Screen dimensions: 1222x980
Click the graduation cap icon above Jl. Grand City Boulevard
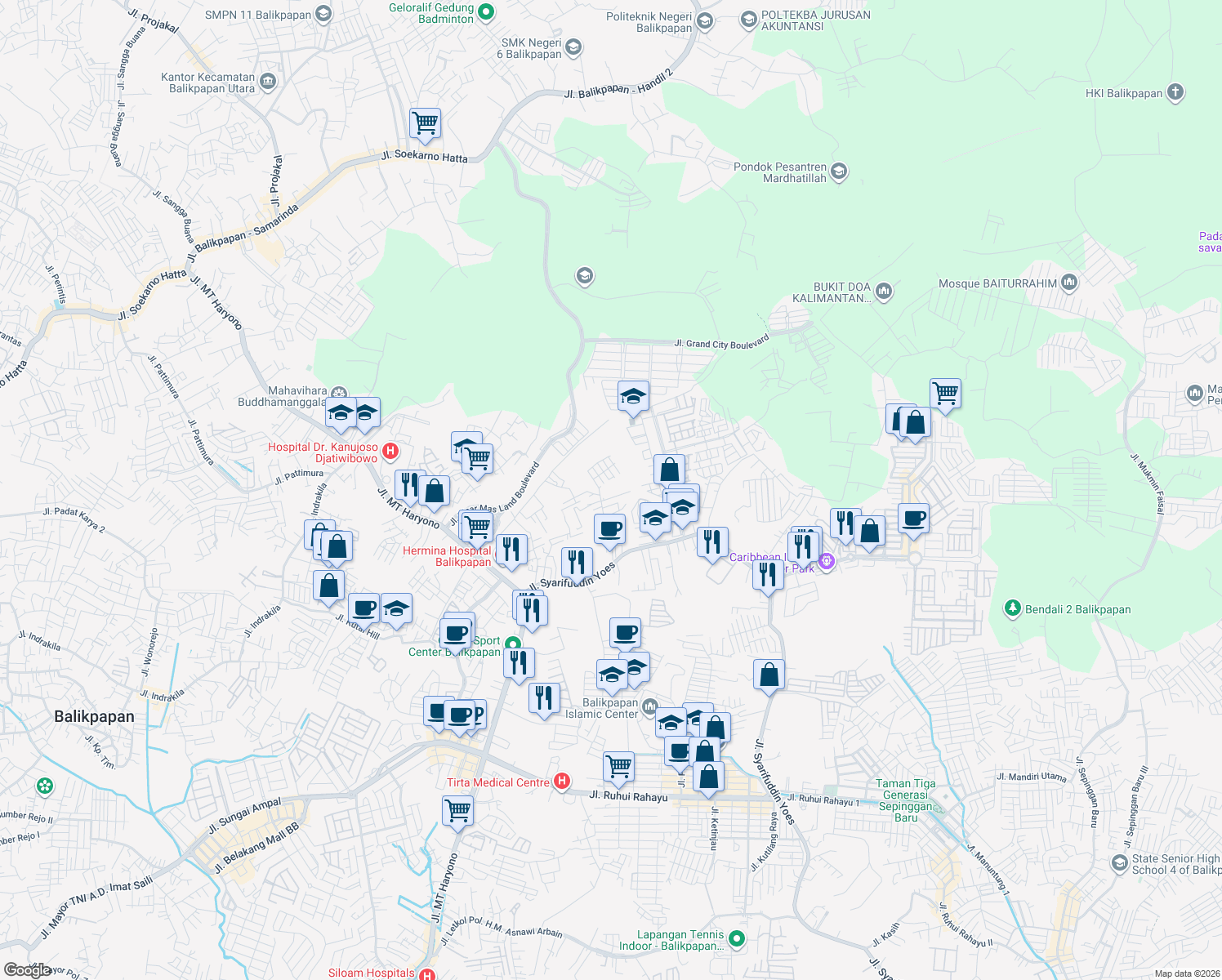coord(633,396)
